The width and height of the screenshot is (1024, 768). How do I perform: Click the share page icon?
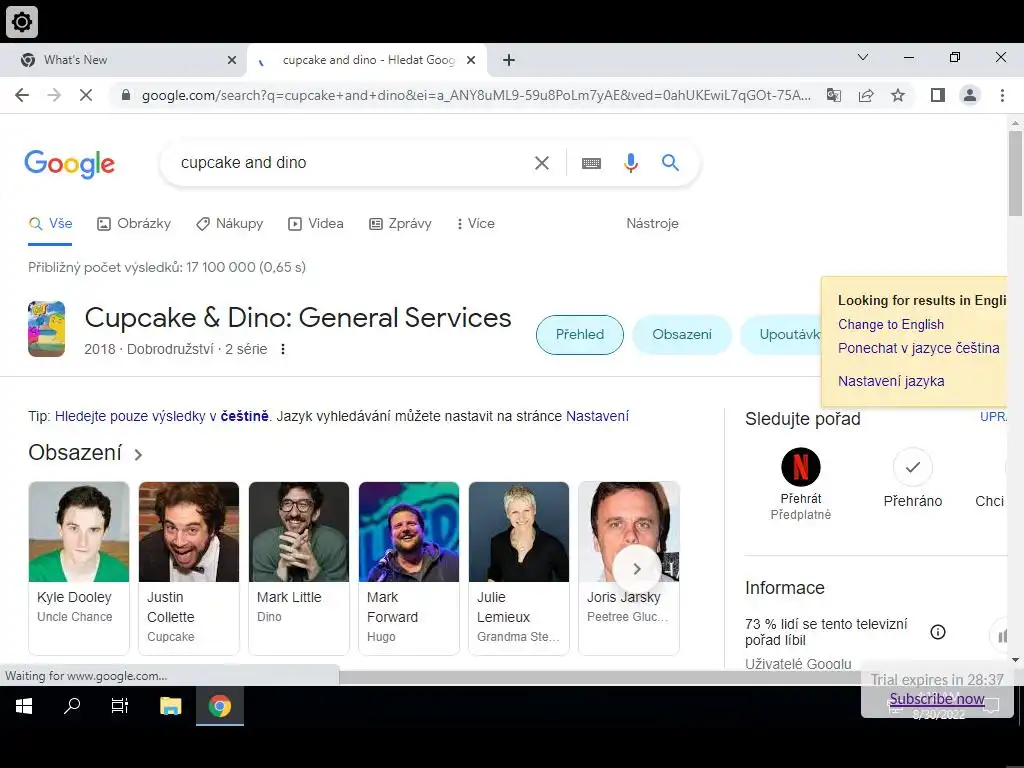click(x=866, y=95)
